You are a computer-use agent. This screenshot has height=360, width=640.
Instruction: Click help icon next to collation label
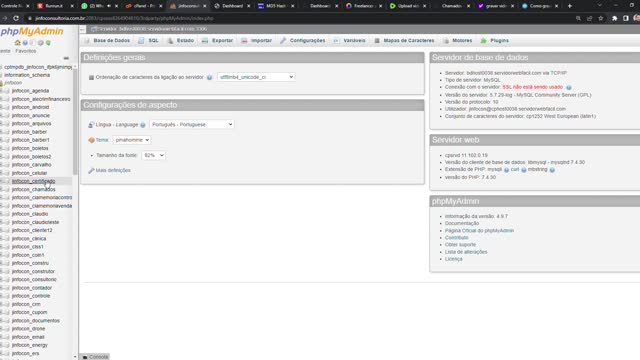[x=209, y=77]
